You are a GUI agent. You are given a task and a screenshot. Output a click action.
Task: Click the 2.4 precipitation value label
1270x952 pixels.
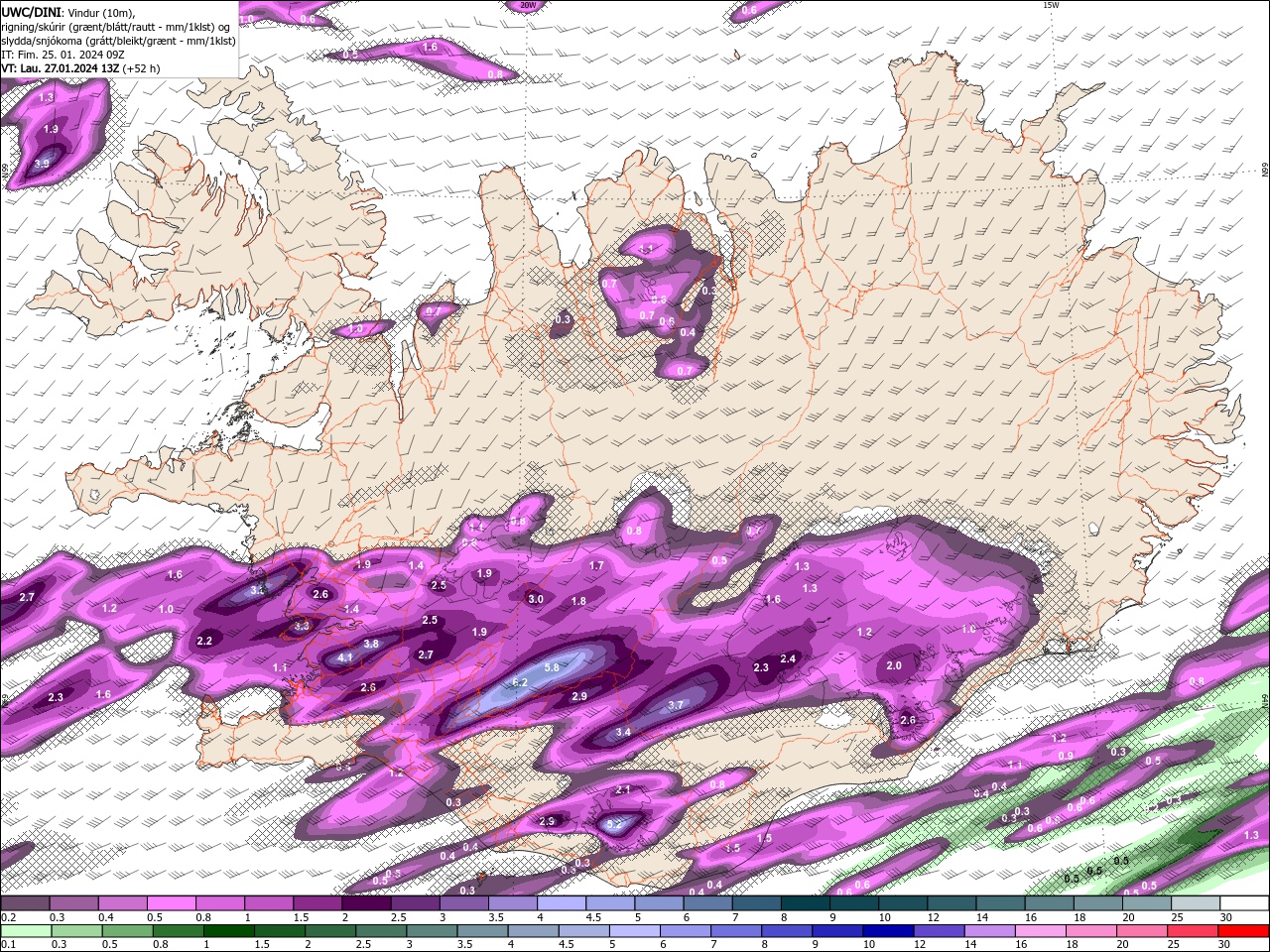coord(788,658)
